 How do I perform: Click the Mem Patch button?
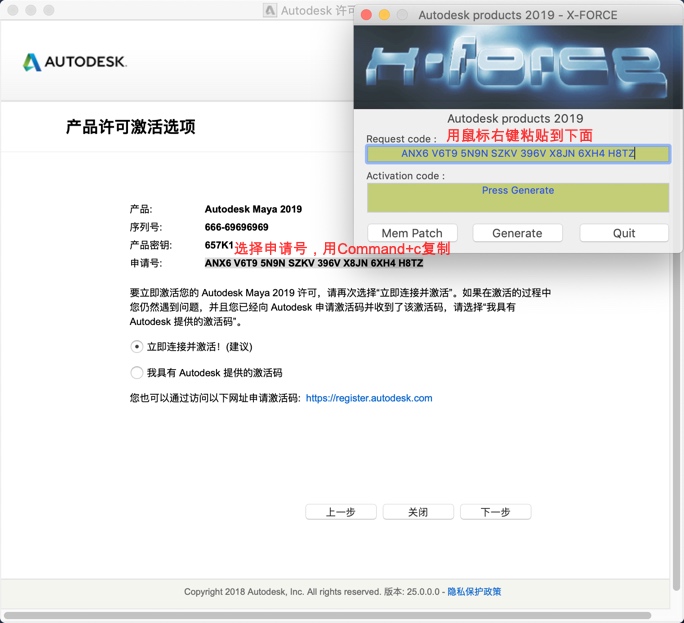pos(412,233)
